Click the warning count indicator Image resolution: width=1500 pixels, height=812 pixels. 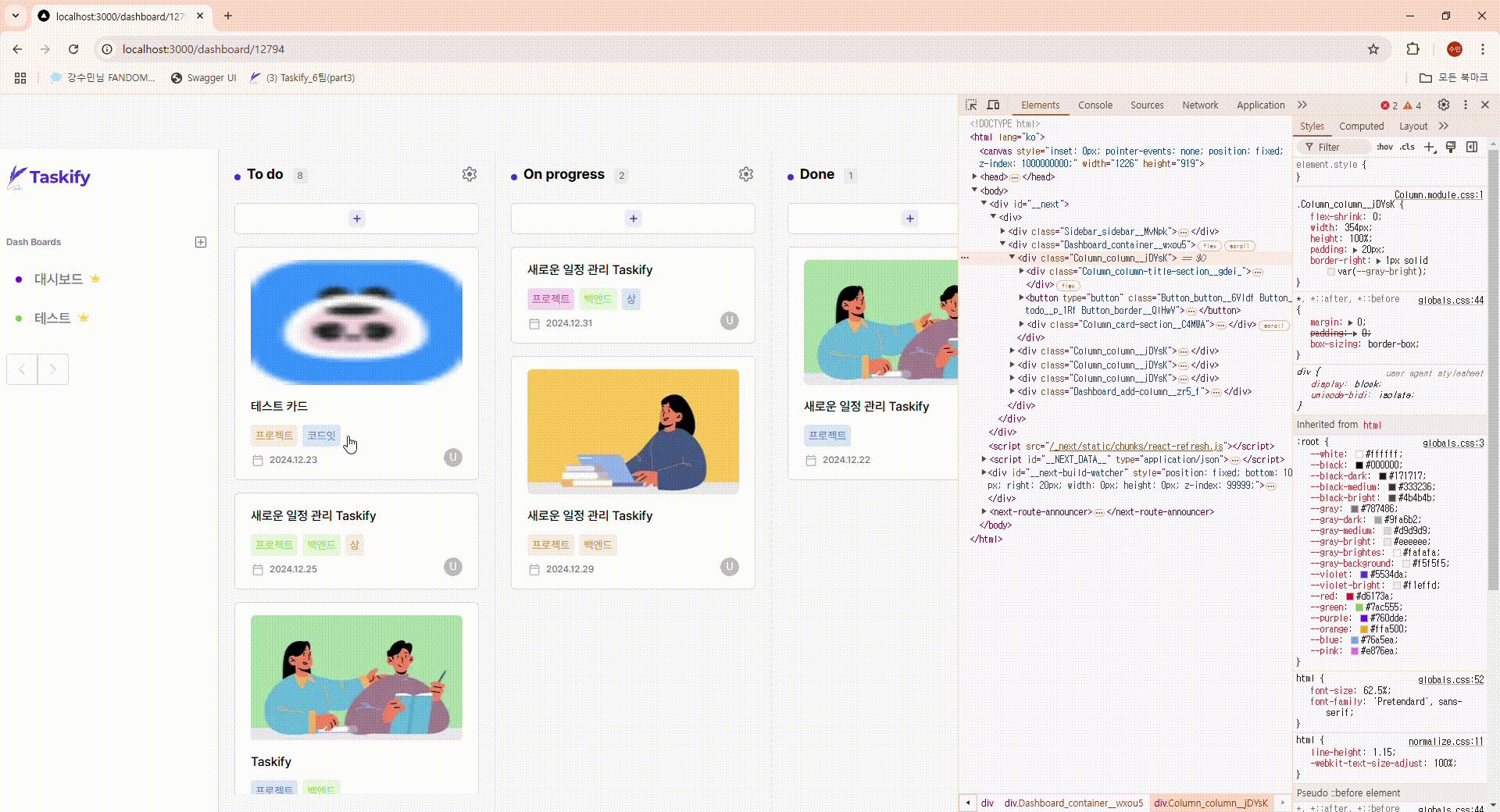tap(1412, 105)
